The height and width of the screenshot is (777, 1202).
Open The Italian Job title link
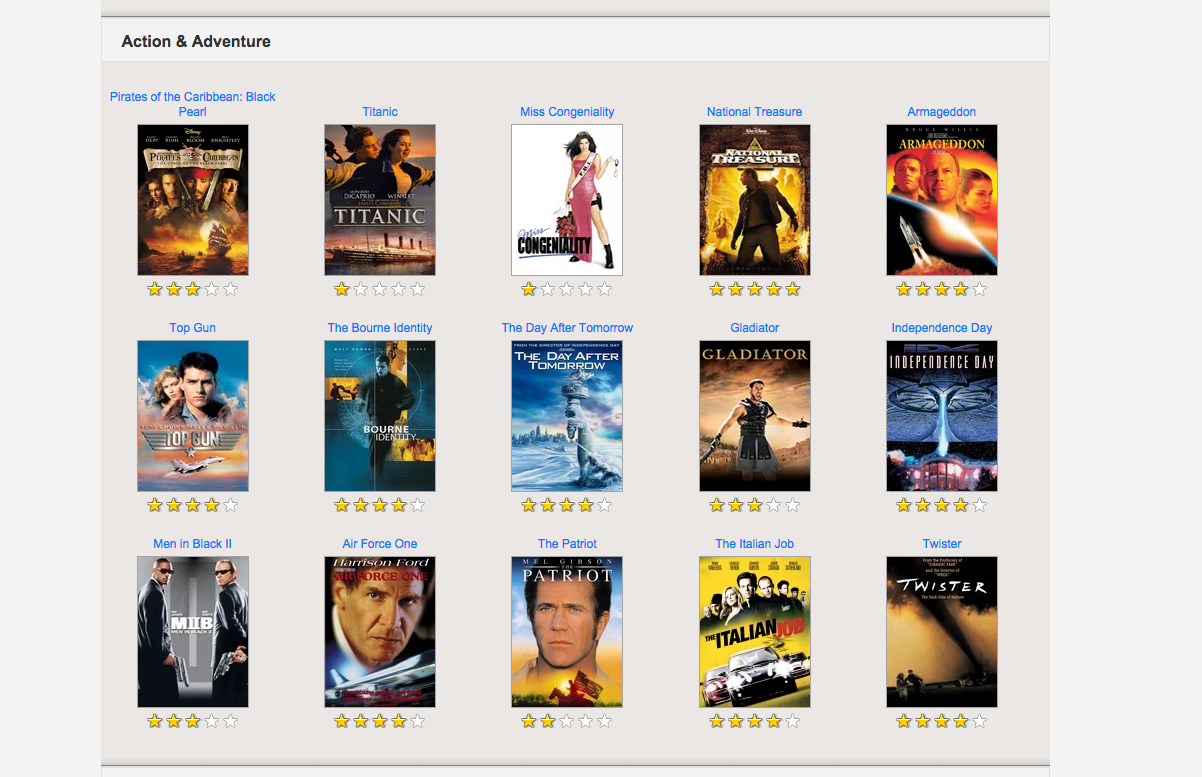pyautogui.click(x=754, y=544)
